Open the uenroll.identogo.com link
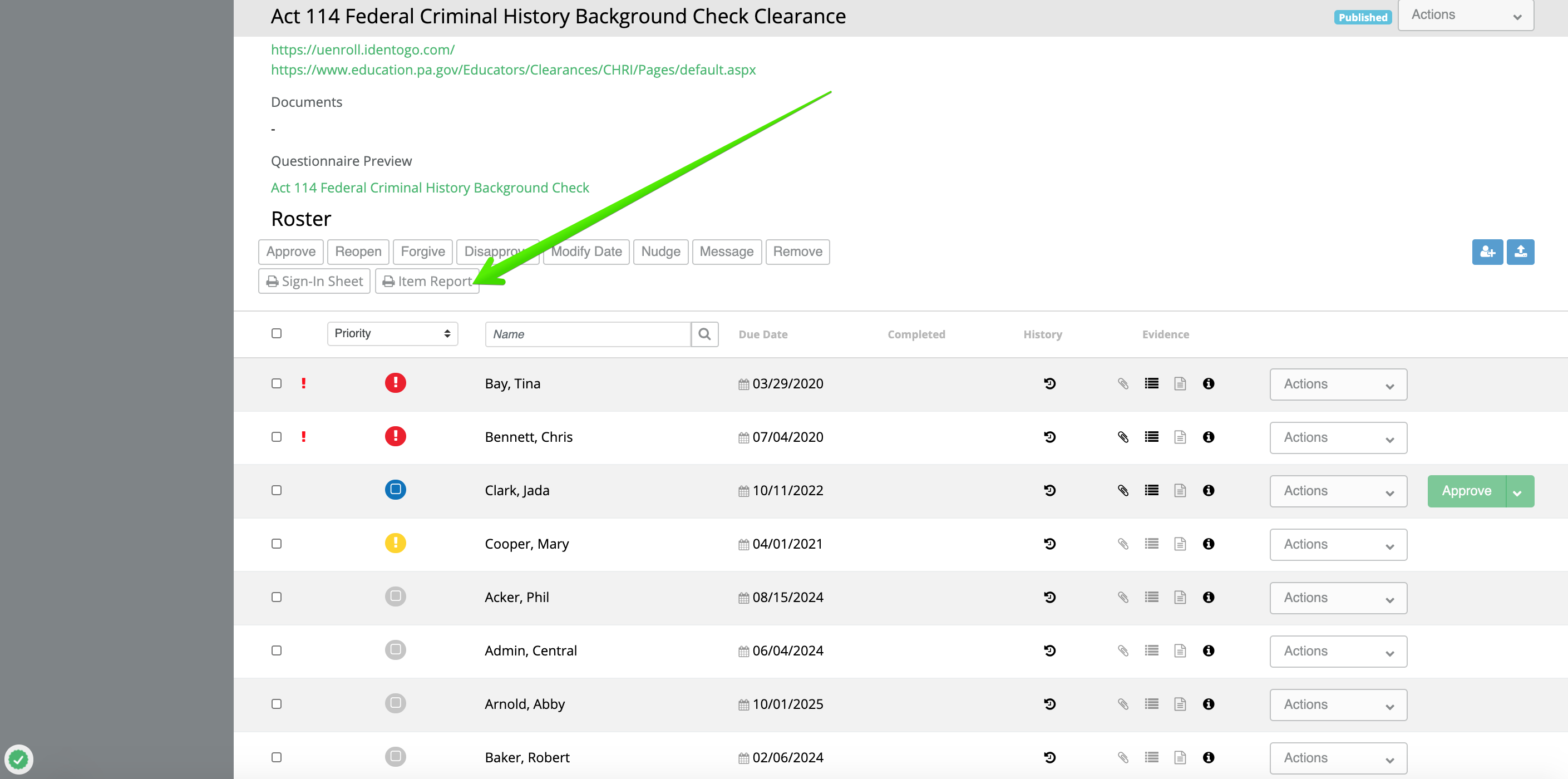The height and width of the screenshot is (779, 1568). point(362,50)
